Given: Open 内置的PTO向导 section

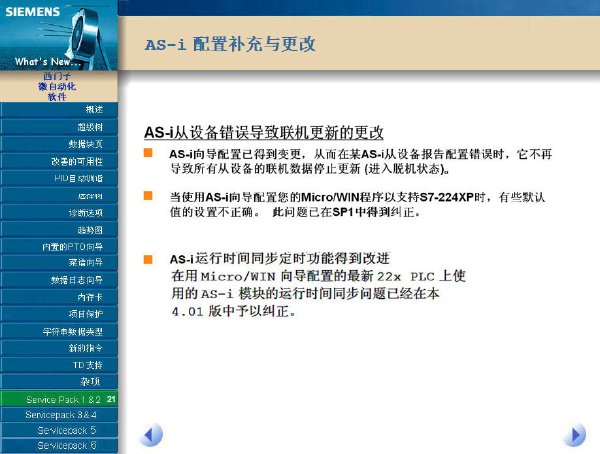Looking at the screenshot, I should 59,247.
